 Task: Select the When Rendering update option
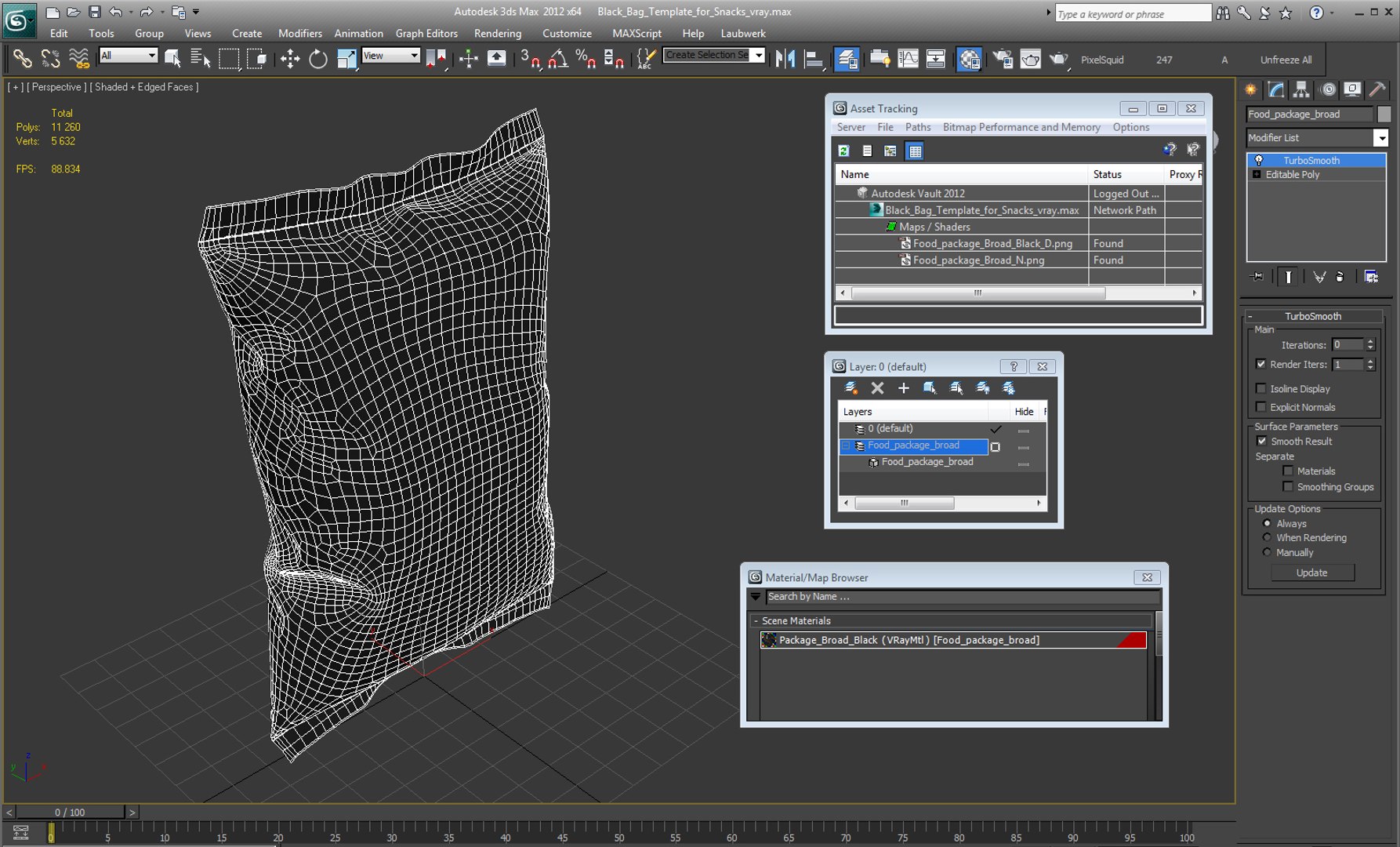pyautogui.click(x=1267, y=538)
